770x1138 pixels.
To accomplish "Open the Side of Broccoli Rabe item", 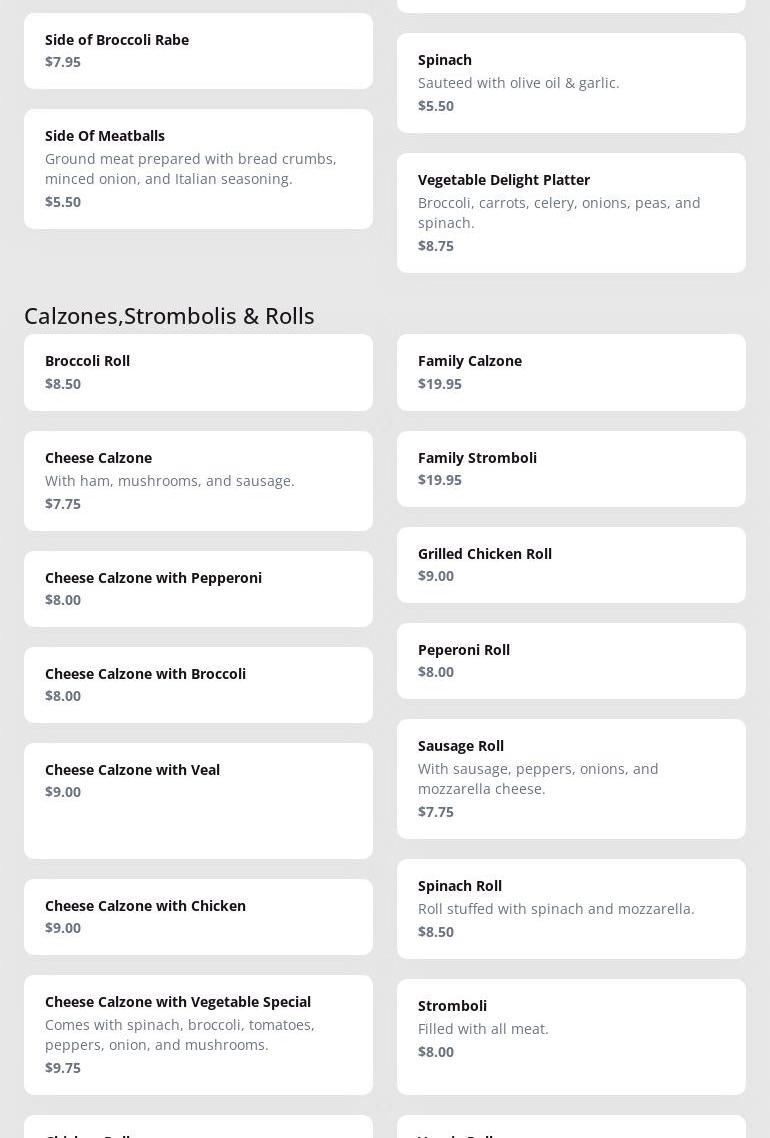I will pyautogui.click(x=198, y=51).
